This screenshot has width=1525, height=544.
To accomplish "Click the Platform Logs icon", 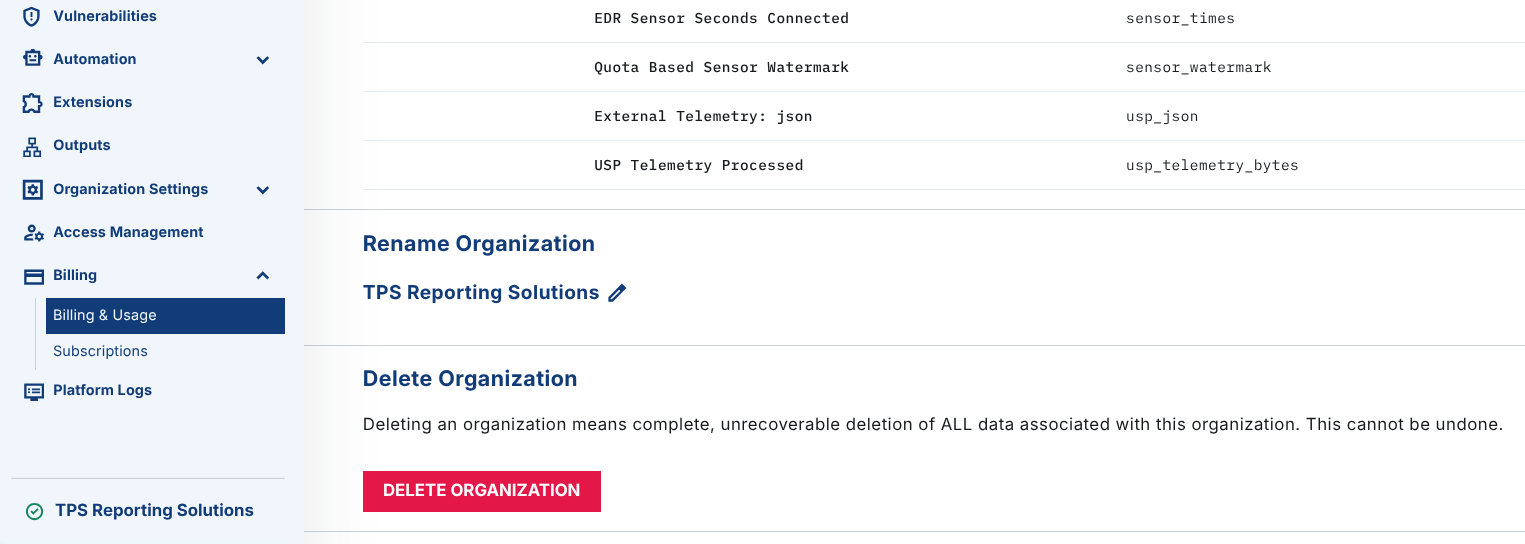I will tap(33, 391).
